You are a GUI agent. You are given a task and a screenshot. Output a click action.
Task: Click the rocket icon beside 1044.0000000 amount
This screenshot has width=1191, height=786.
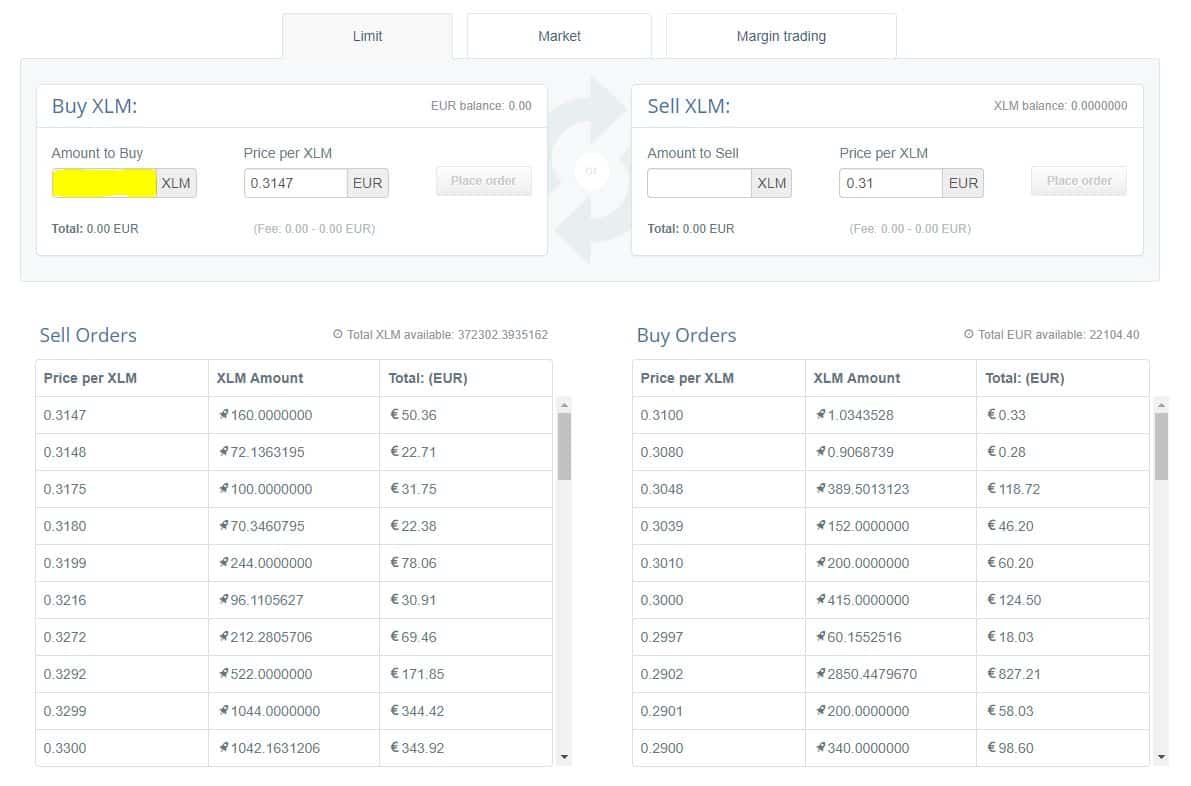coord(224,710)
